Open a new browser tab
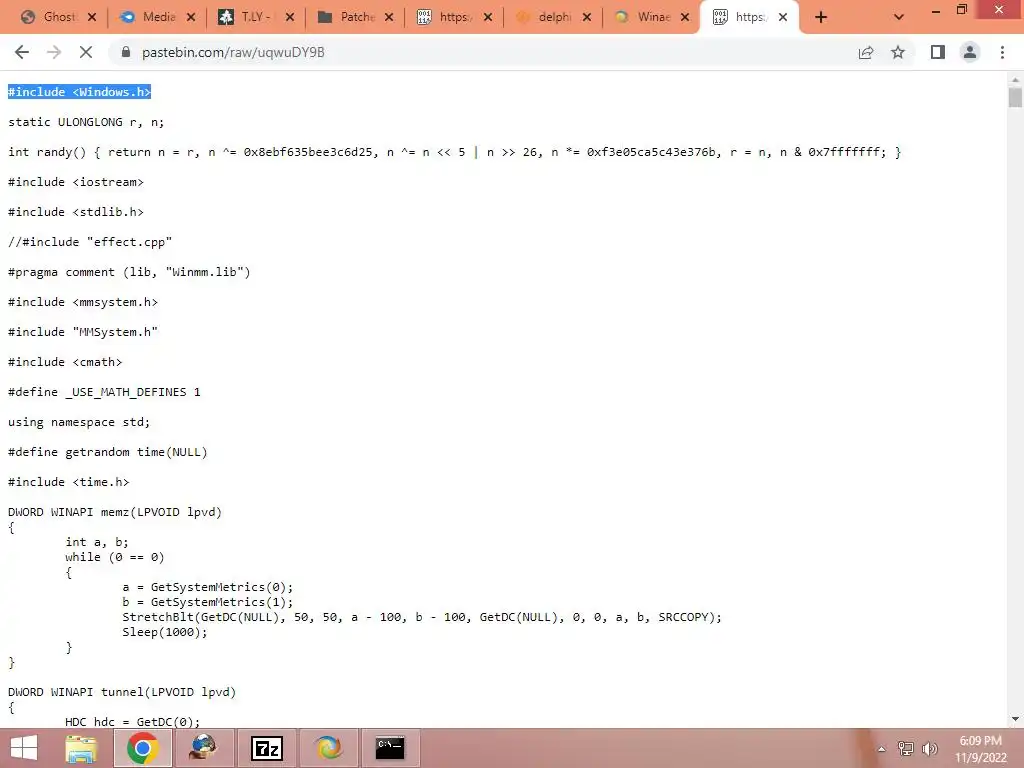Image resolution: width=1024 pixels, height=768 pixels. pyautogui.click(x=821, y=18)
